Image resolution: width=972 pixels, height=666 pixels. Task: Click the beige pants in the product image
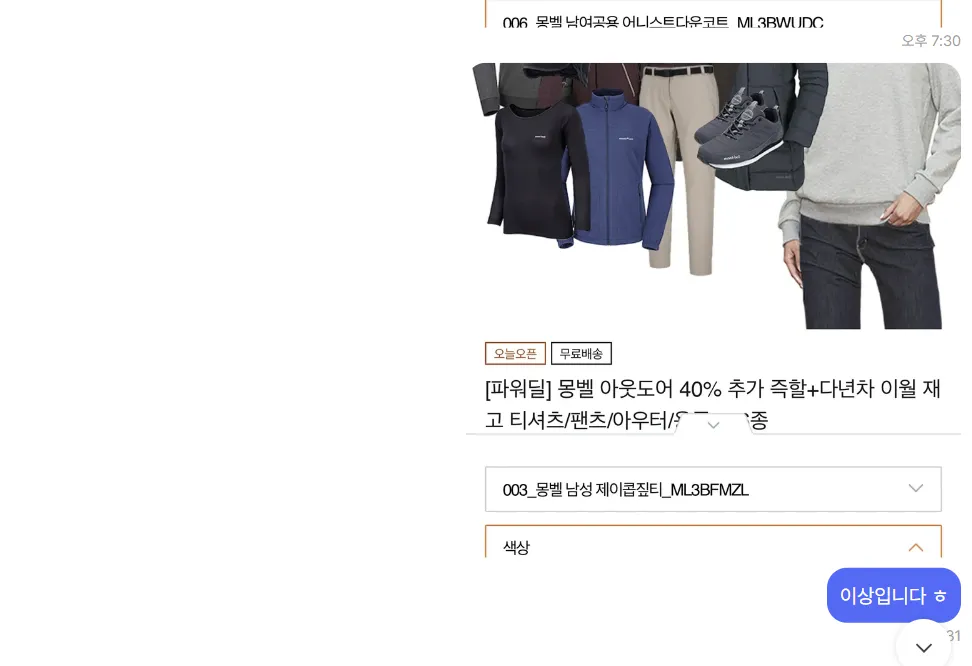679,169
